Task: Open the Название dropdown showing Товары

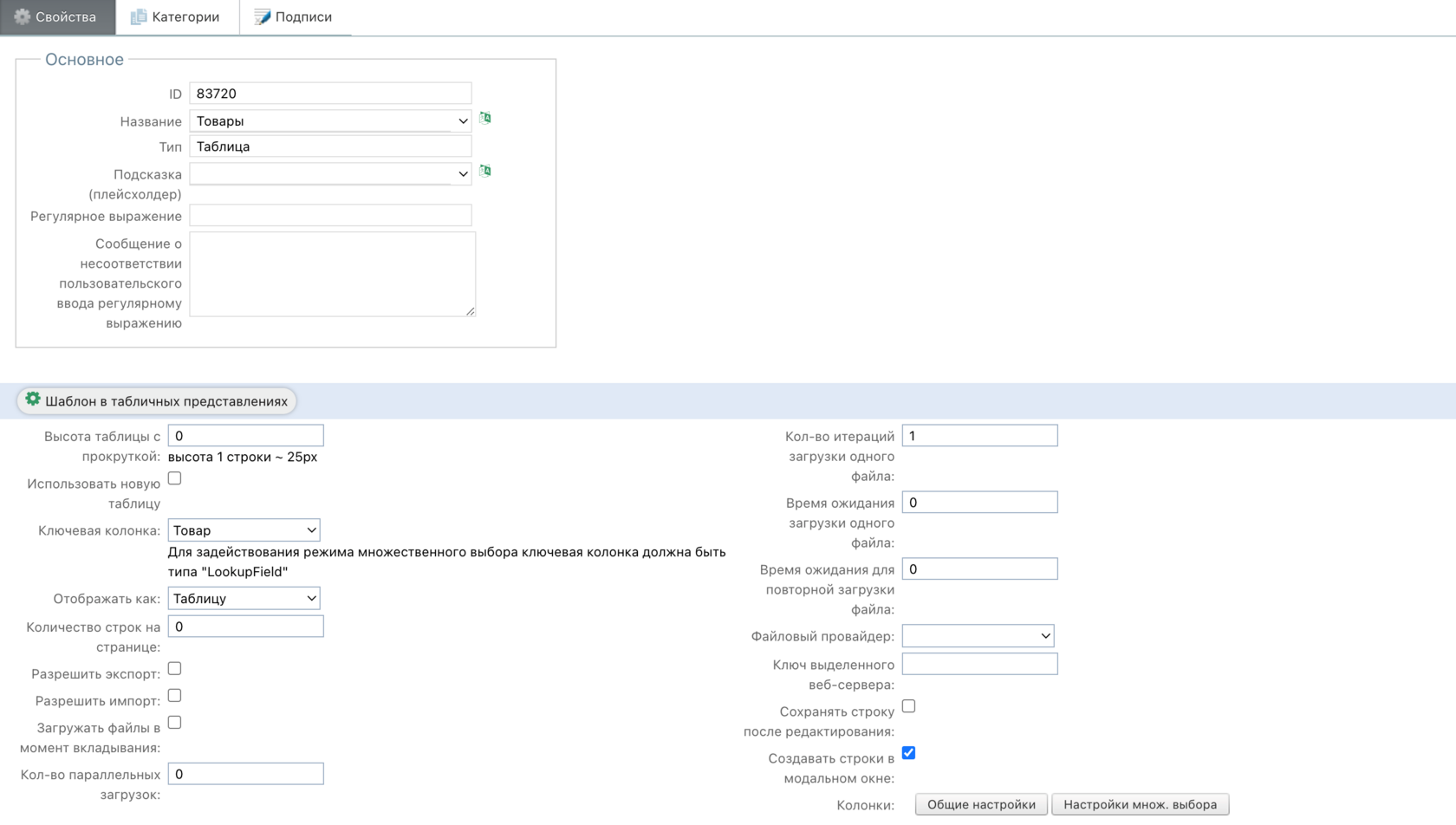Action: (x=330, y=120)
